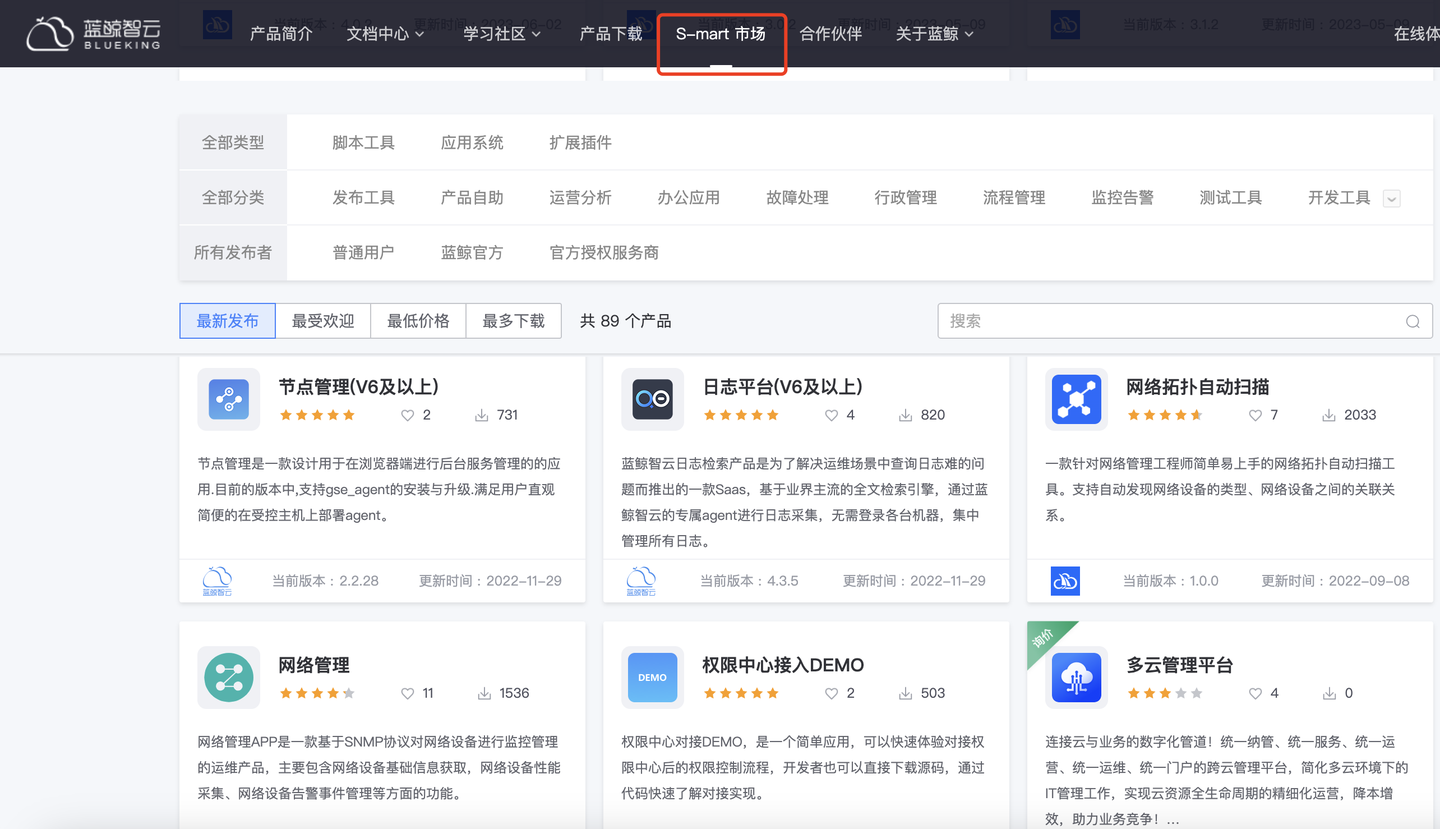
Task: Open 产品下载 nav item
Action: [611, 34]
